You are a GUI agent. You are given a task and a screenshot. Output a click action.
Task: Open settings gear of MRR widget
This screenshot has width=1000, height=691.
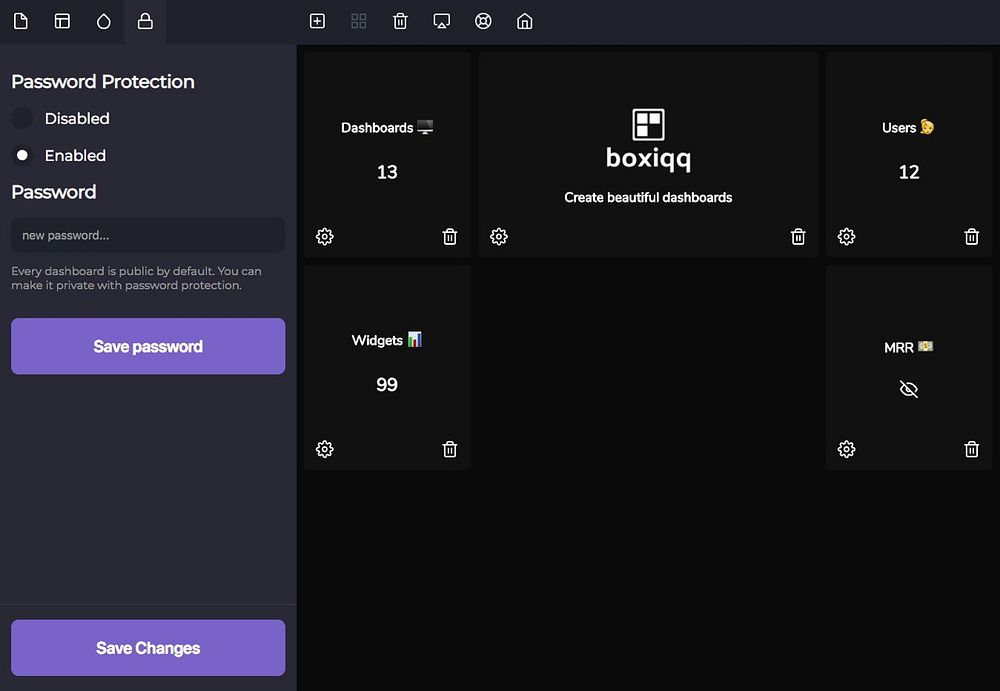(846, 449)
